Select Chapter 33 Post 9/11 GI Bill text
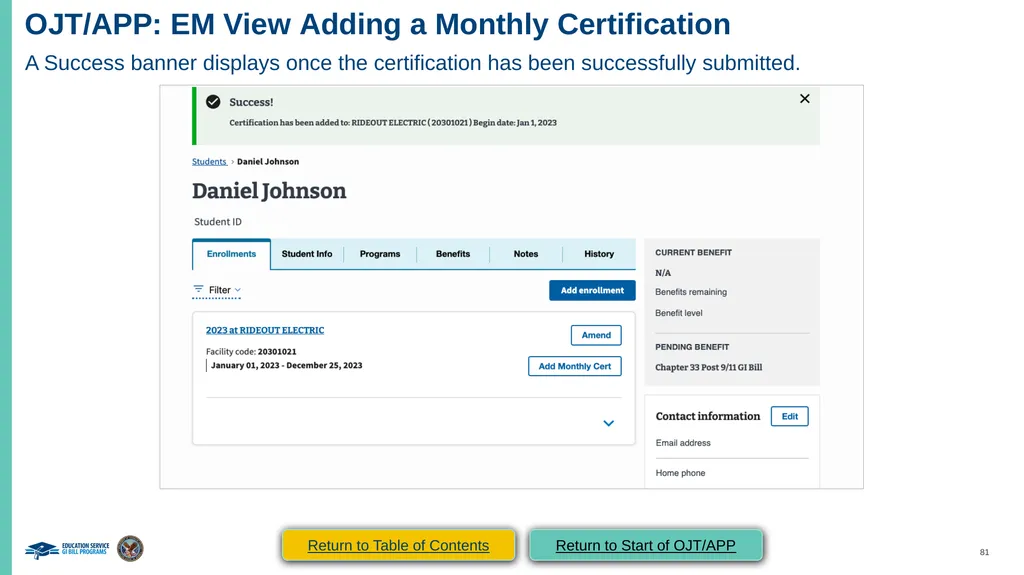 click(x=709, y=367)
